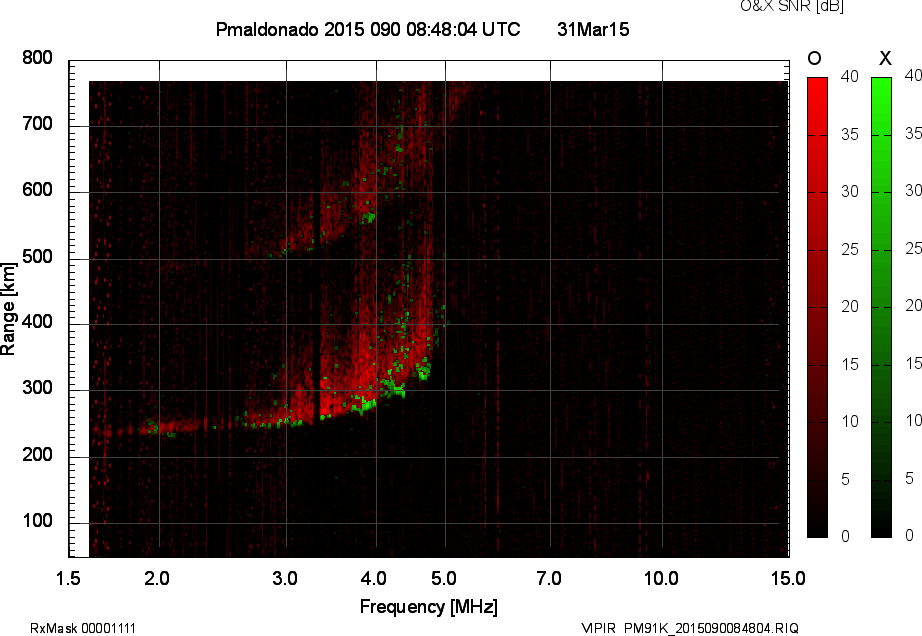Click the 'X' label above green bar
Screen dimensions: 922x636
[885, 58]
